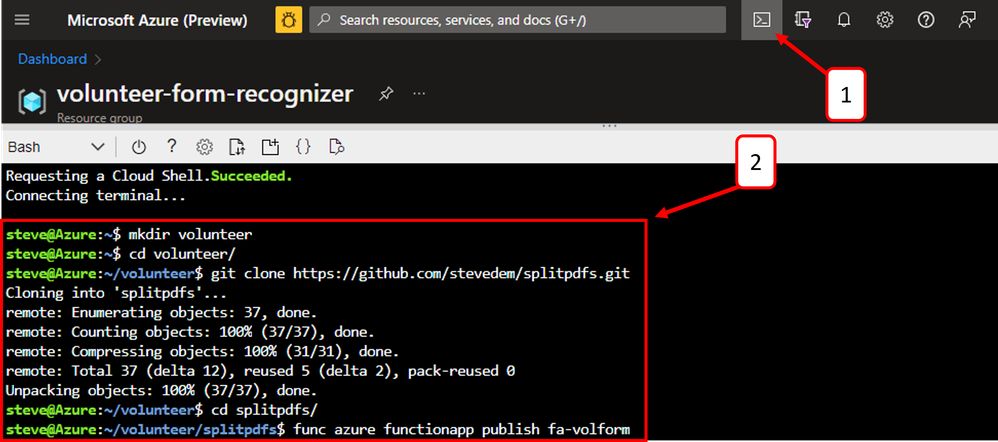Open Cloud Shell settings gear

click(x=204, y=147)
